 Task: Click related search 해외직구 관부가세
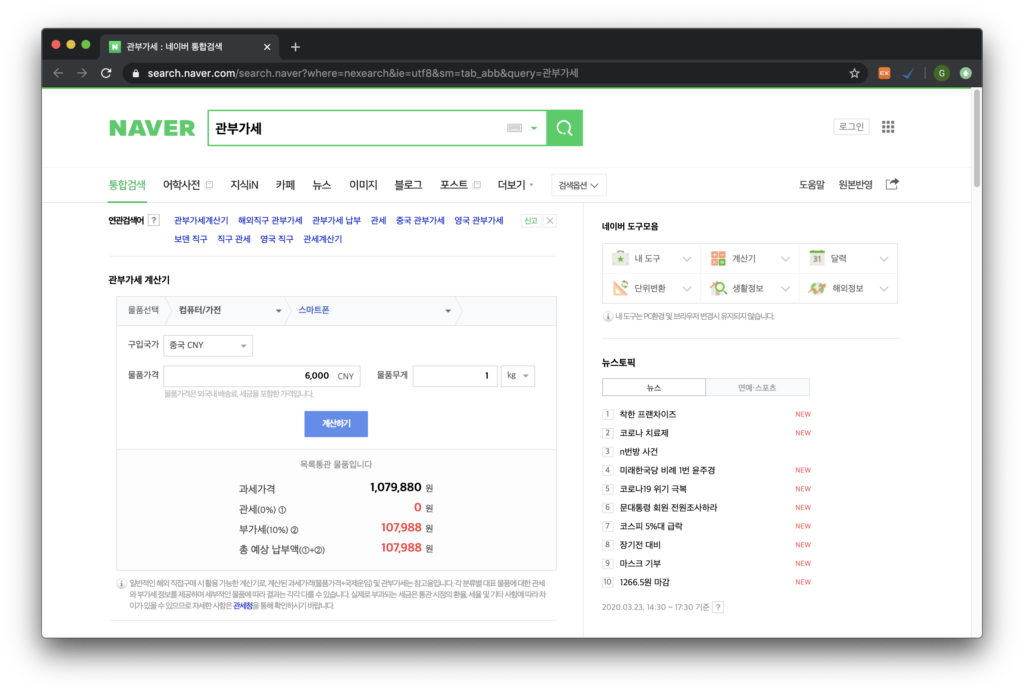coord(270,221)
